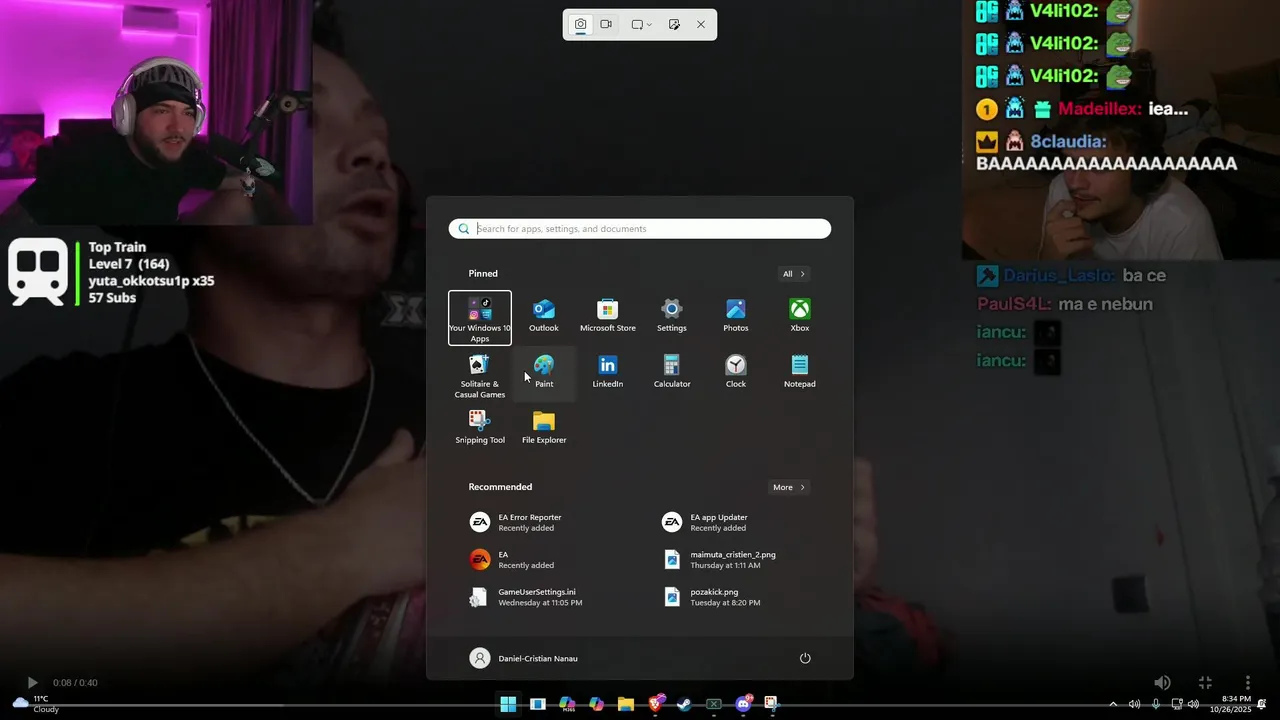This screenshot has height=720, width=1280.
Task: Show All apps list
Action: click(x=794, y=274)
